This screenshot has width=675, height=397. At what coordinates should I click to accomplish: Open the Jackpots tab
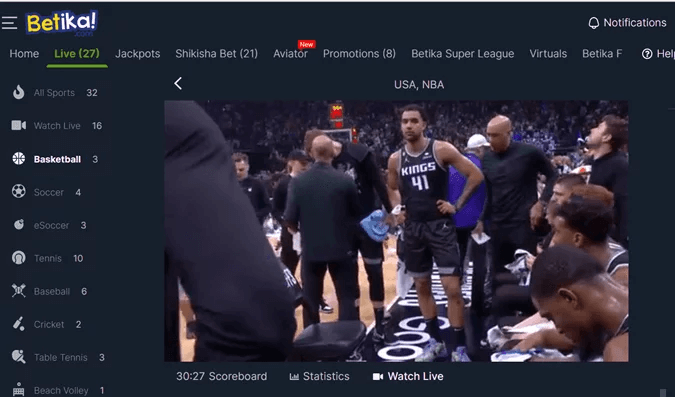point(137,54)
